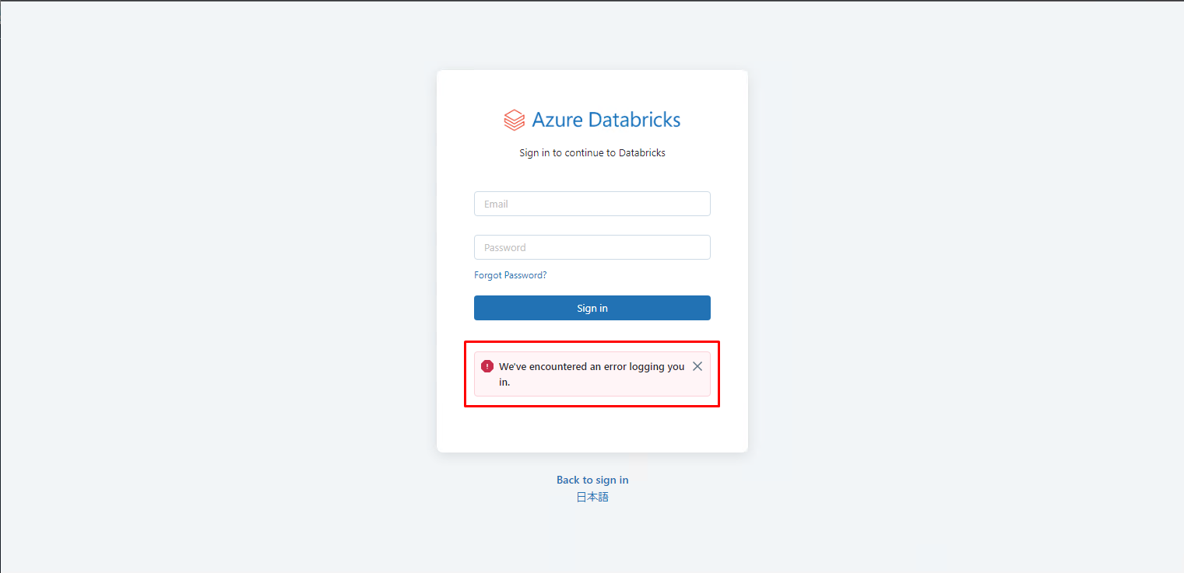Click the red error exclamation icon
This screenshot has height=573, width=1184.
(x=487, y=366)
